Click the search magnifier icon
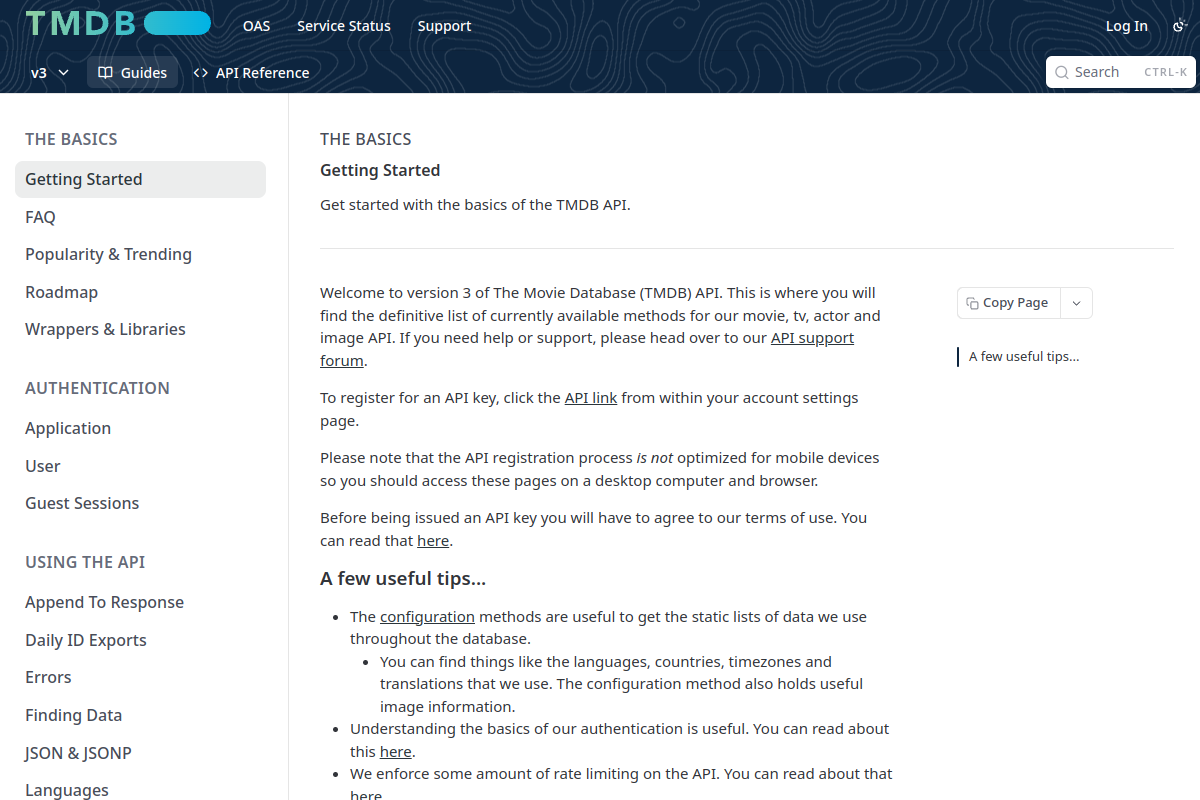The image size is (1200, 800). coord(1062,72)
